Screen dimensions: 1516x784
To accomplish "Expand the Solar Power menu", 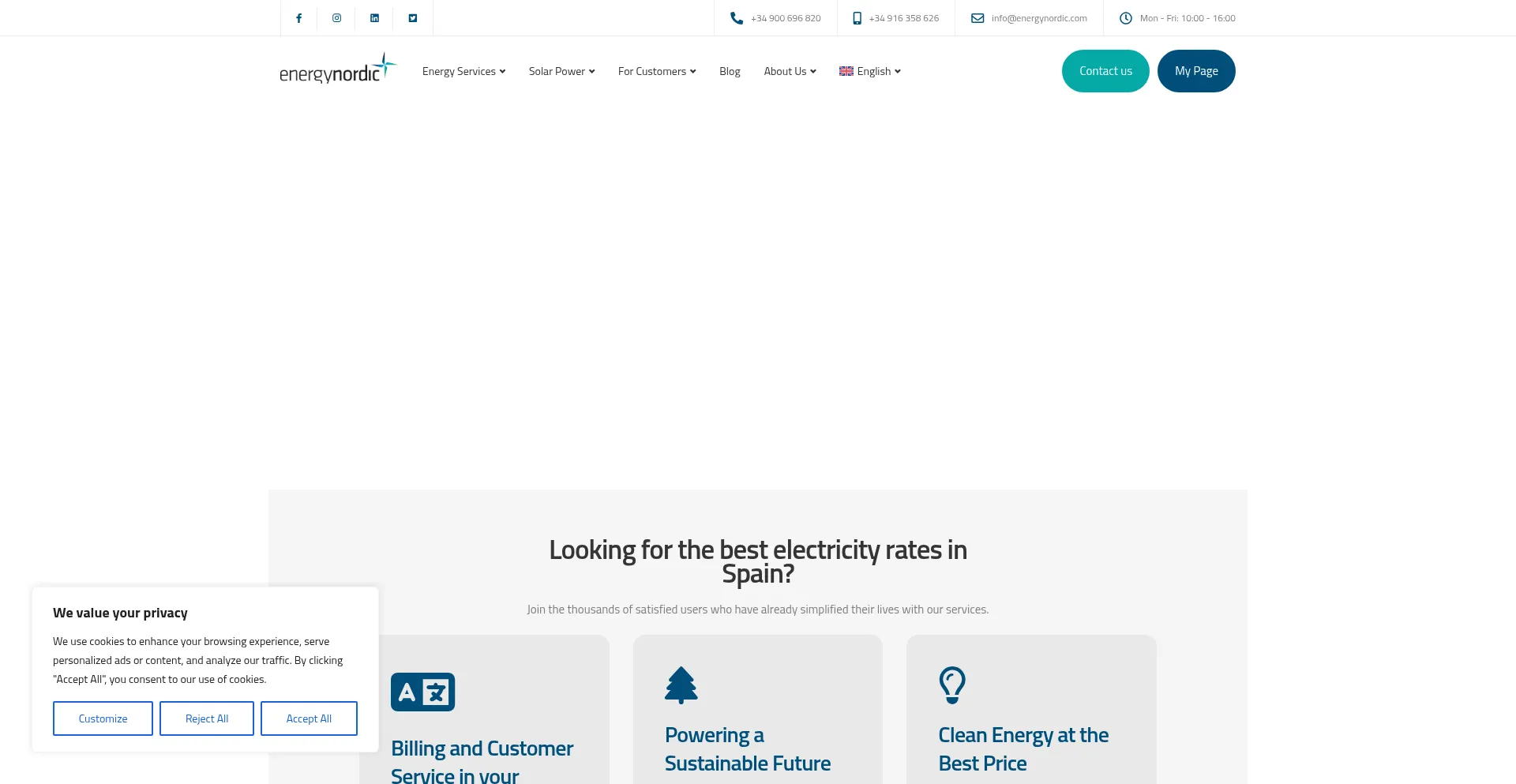I will point(561,71).
